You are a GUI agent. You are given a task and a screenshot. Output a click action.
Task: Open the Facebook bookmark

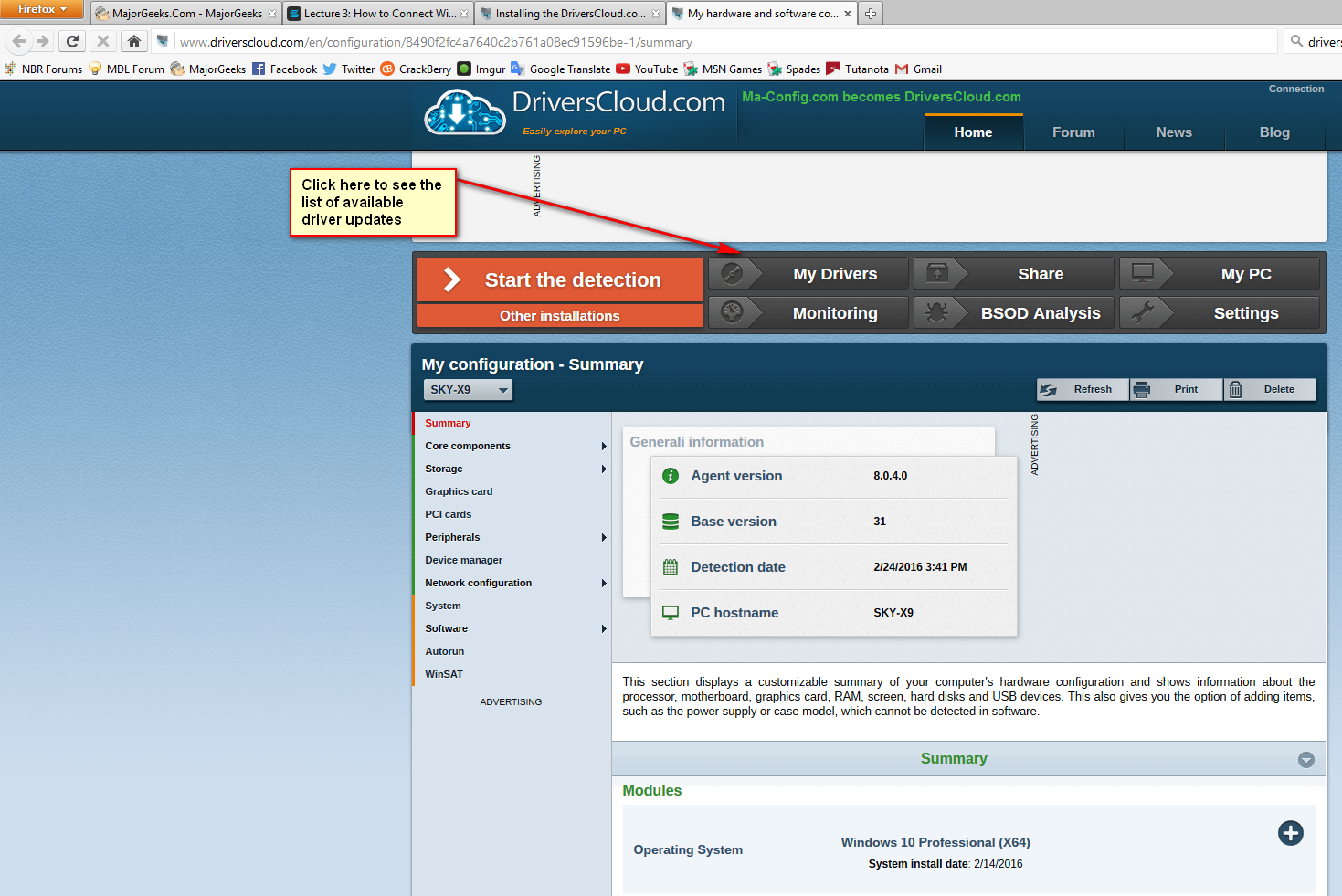point(284,69)
